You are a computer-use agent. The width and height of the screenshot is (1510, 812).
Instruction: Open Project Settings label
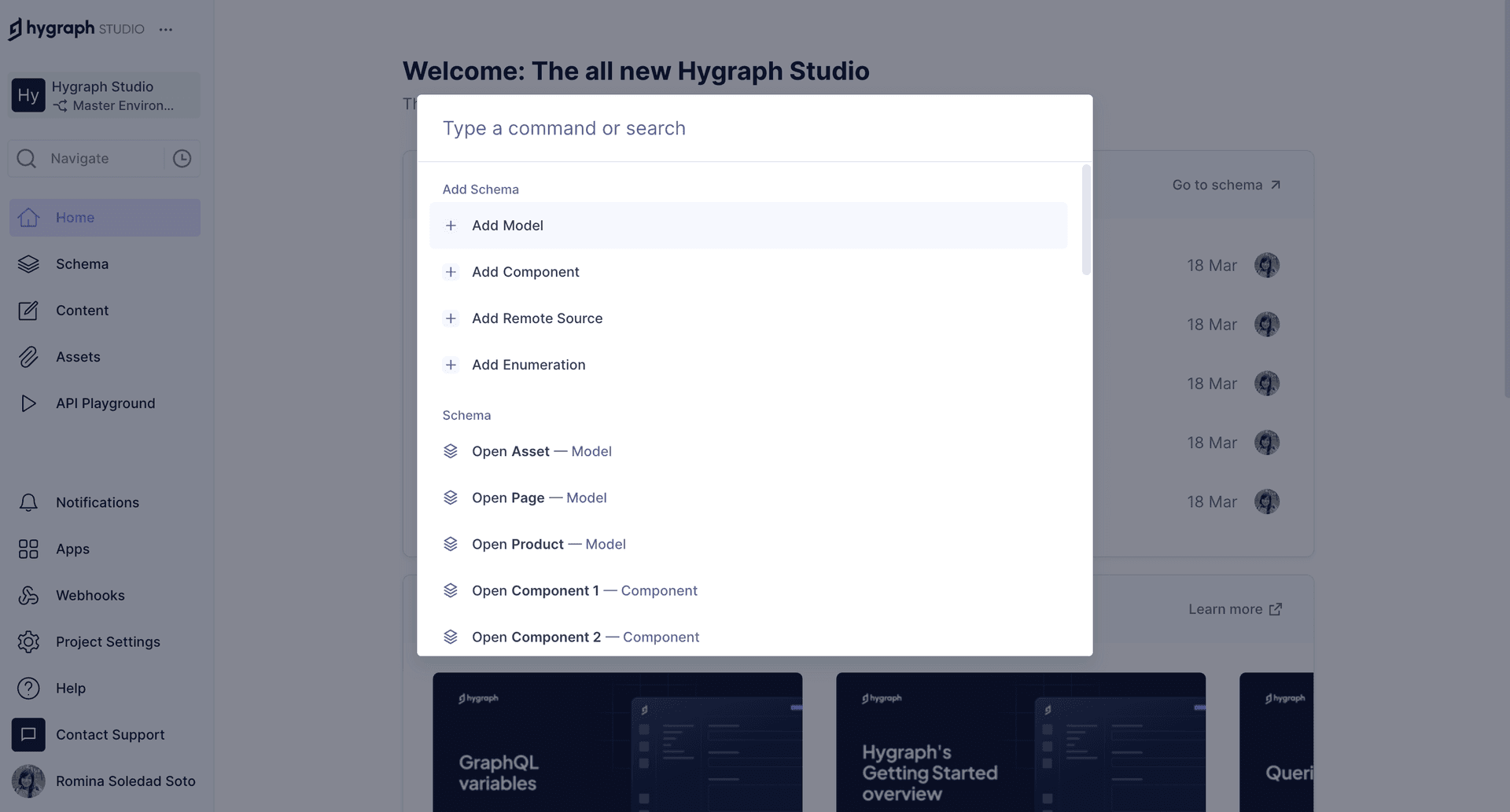tap(108, 641)
